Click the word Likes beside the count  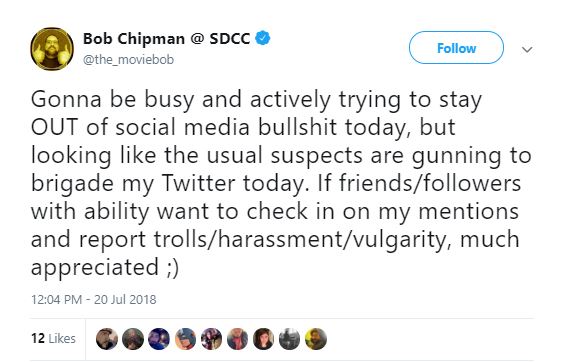tap(62, 338)
